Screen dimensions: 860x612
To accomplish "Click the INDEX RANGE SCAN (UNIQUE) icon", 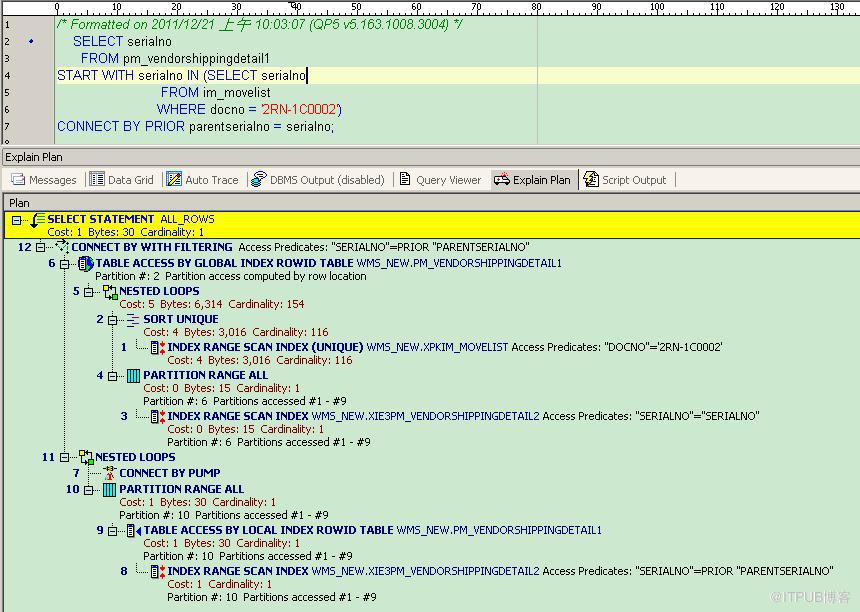I will point(157,348).
